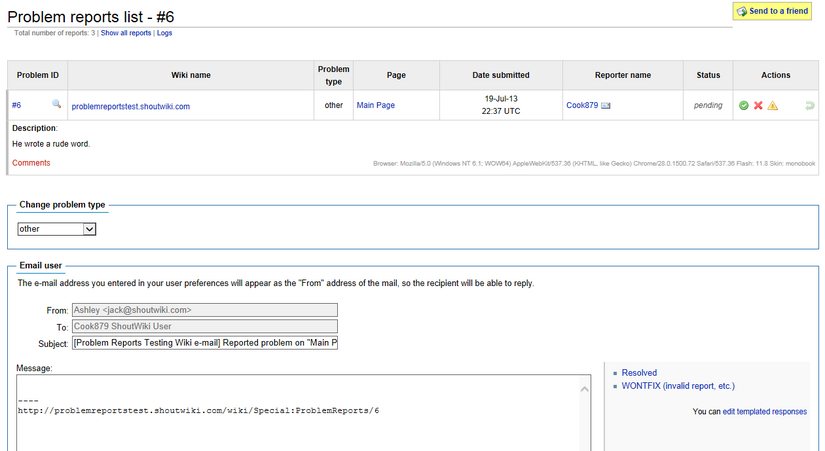The width and height of the screenshot is (825, 451).
Task: Select the Resolved templated response
Action: 639,373
